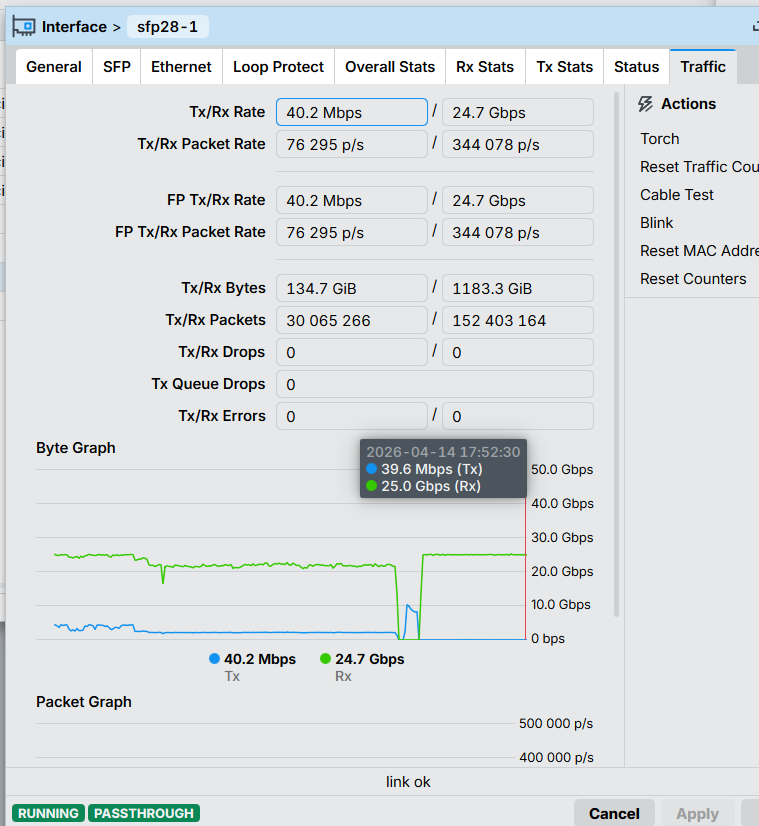Run the Cable Test action

676,195
